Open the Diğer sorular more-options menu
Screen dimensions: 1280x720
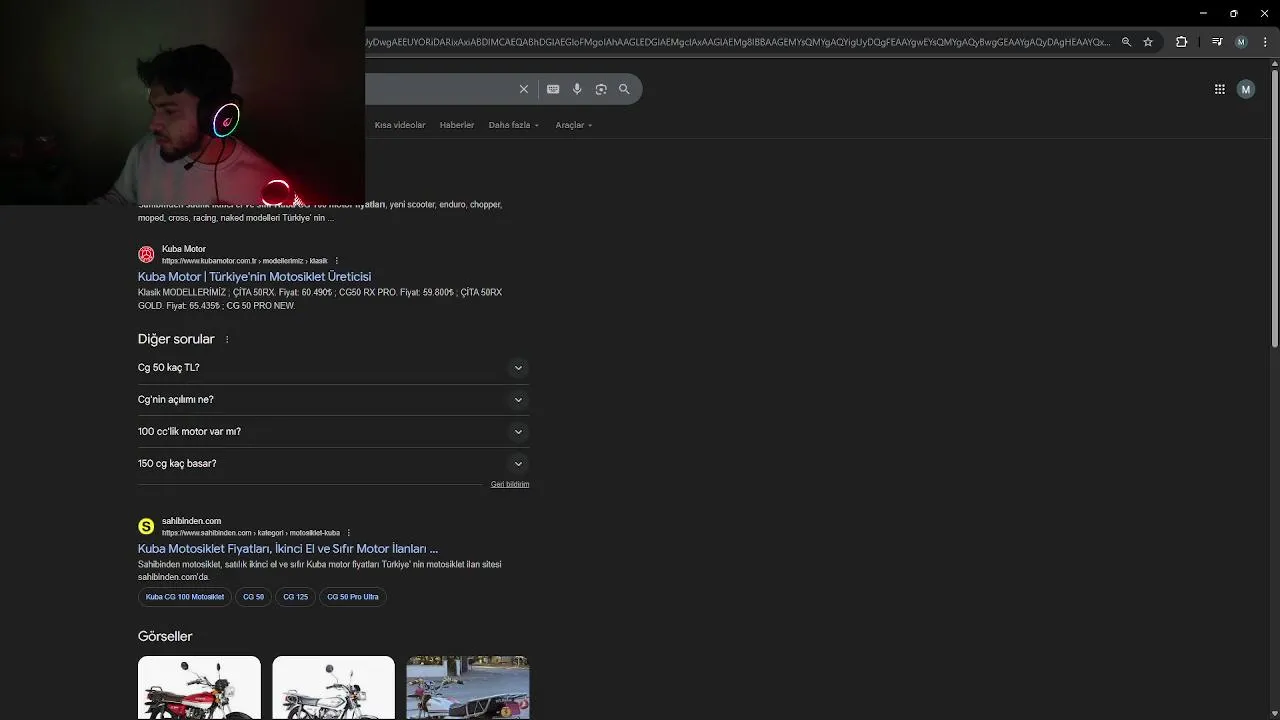click(227, 340)
